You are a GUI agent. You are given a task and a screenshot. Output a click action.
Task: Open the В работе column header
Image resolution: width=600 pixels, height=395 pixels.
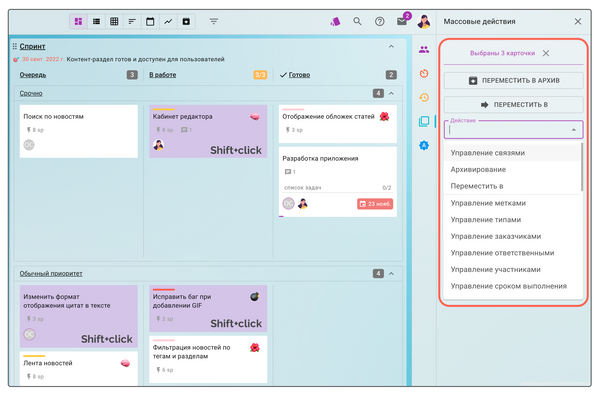(163, 75)
